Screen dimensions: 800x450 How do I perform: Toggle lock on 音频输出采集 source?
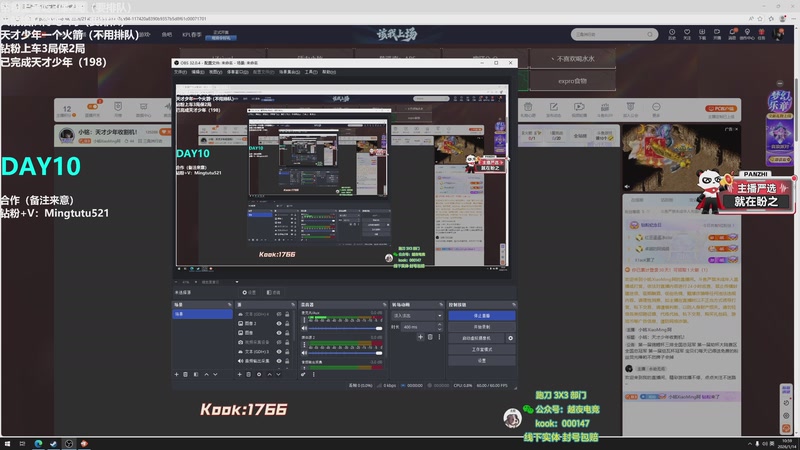[287, 361]
